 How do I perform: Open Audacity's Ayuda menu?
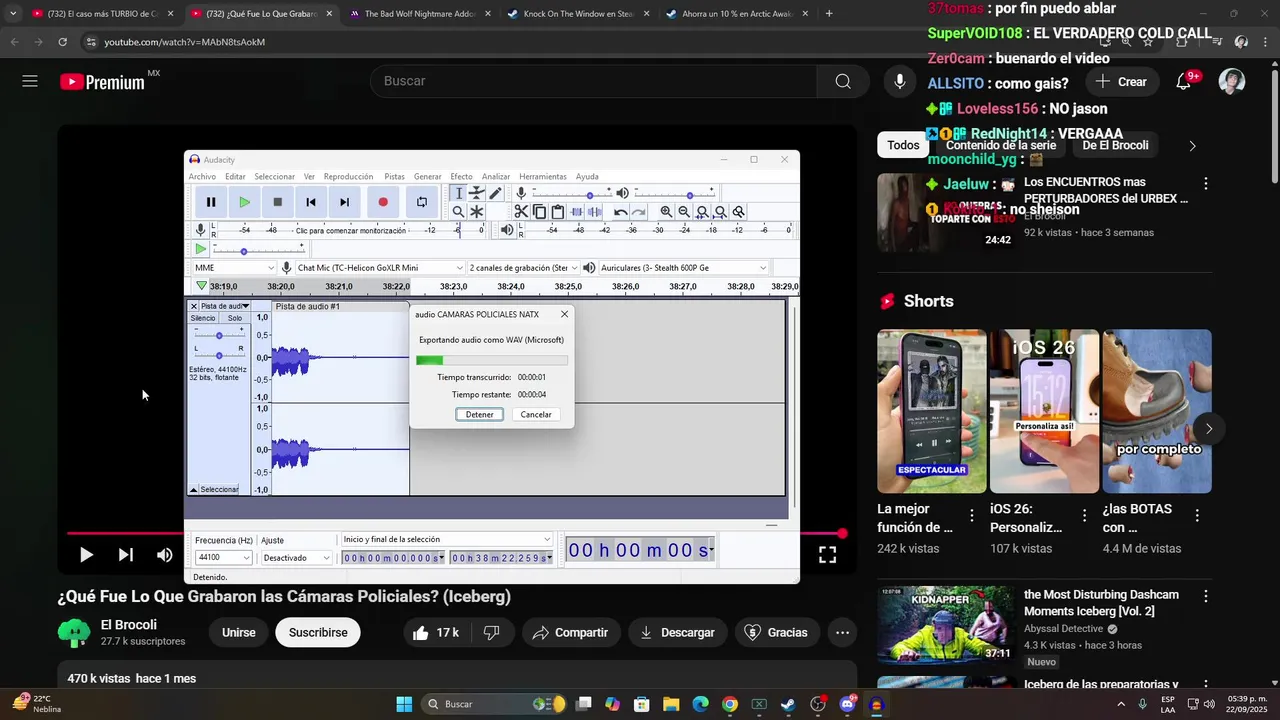coord(587,177)
